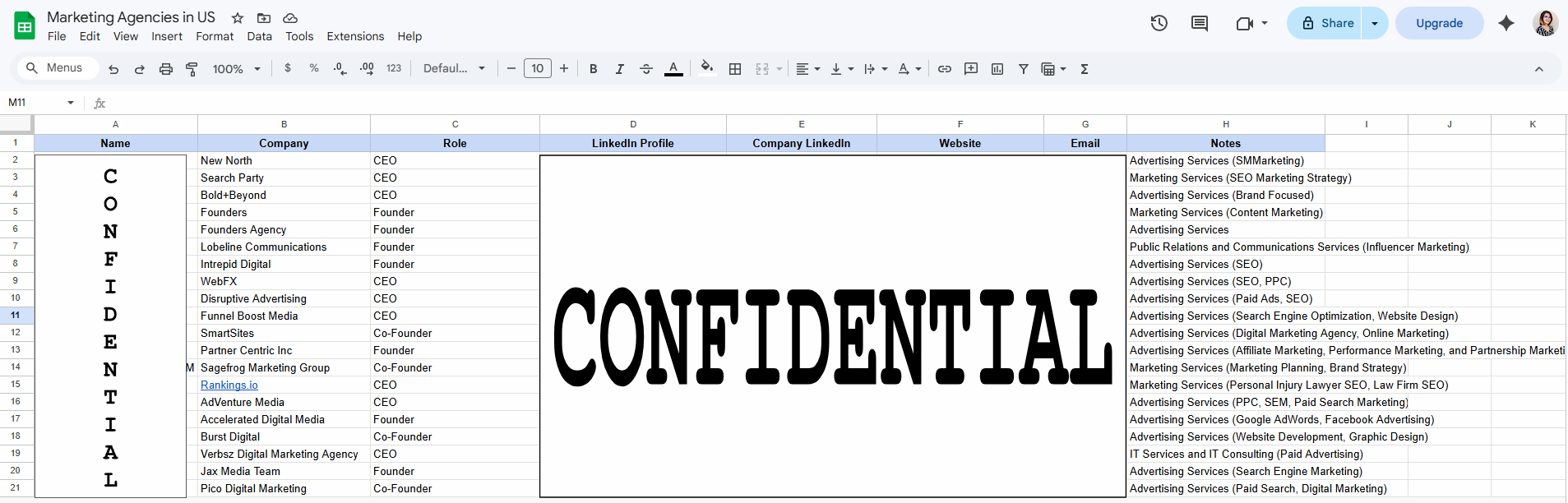This screenshot has width=1568, height=503.
Task: Open the horizontal align dropdown
Action: tap(808, 69)
